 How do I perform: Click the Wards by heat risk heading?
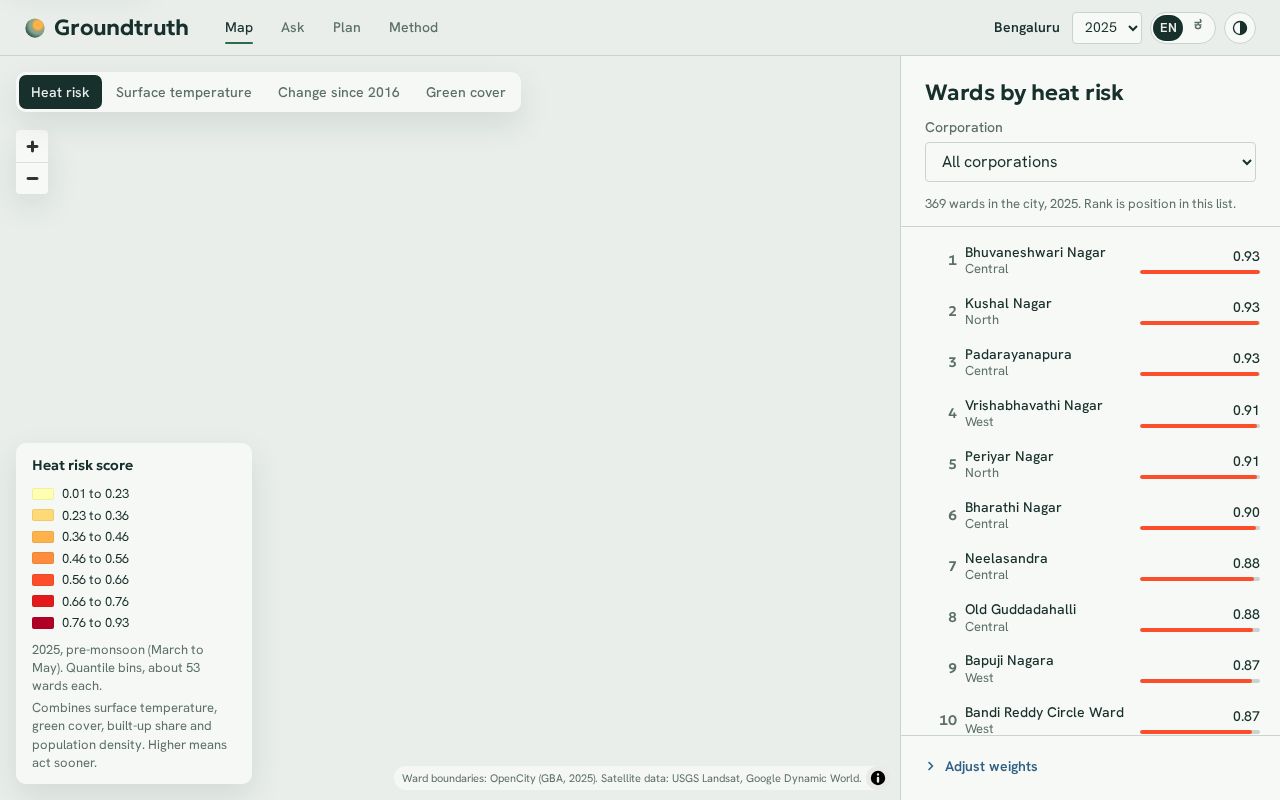tap(1024, 93)
